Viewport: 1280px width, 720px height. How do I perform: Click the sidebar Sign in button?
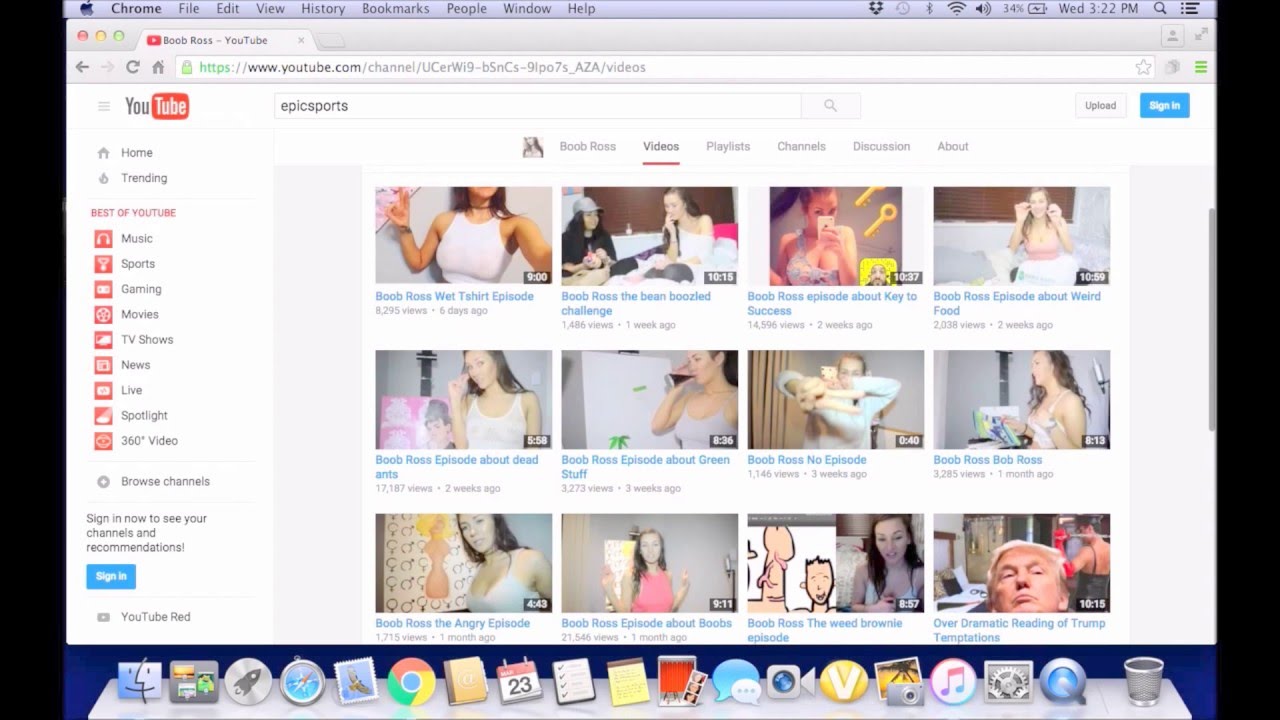coord(111,576)
